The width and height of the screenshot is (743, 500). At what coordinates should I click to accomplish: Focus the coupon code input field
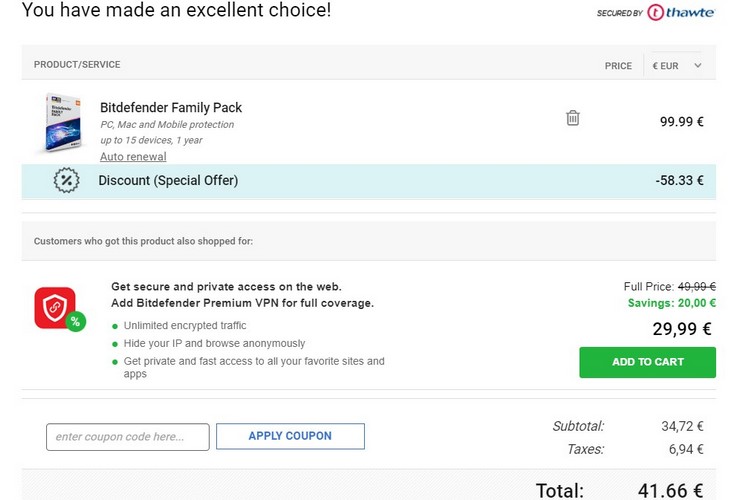point(127,437)
